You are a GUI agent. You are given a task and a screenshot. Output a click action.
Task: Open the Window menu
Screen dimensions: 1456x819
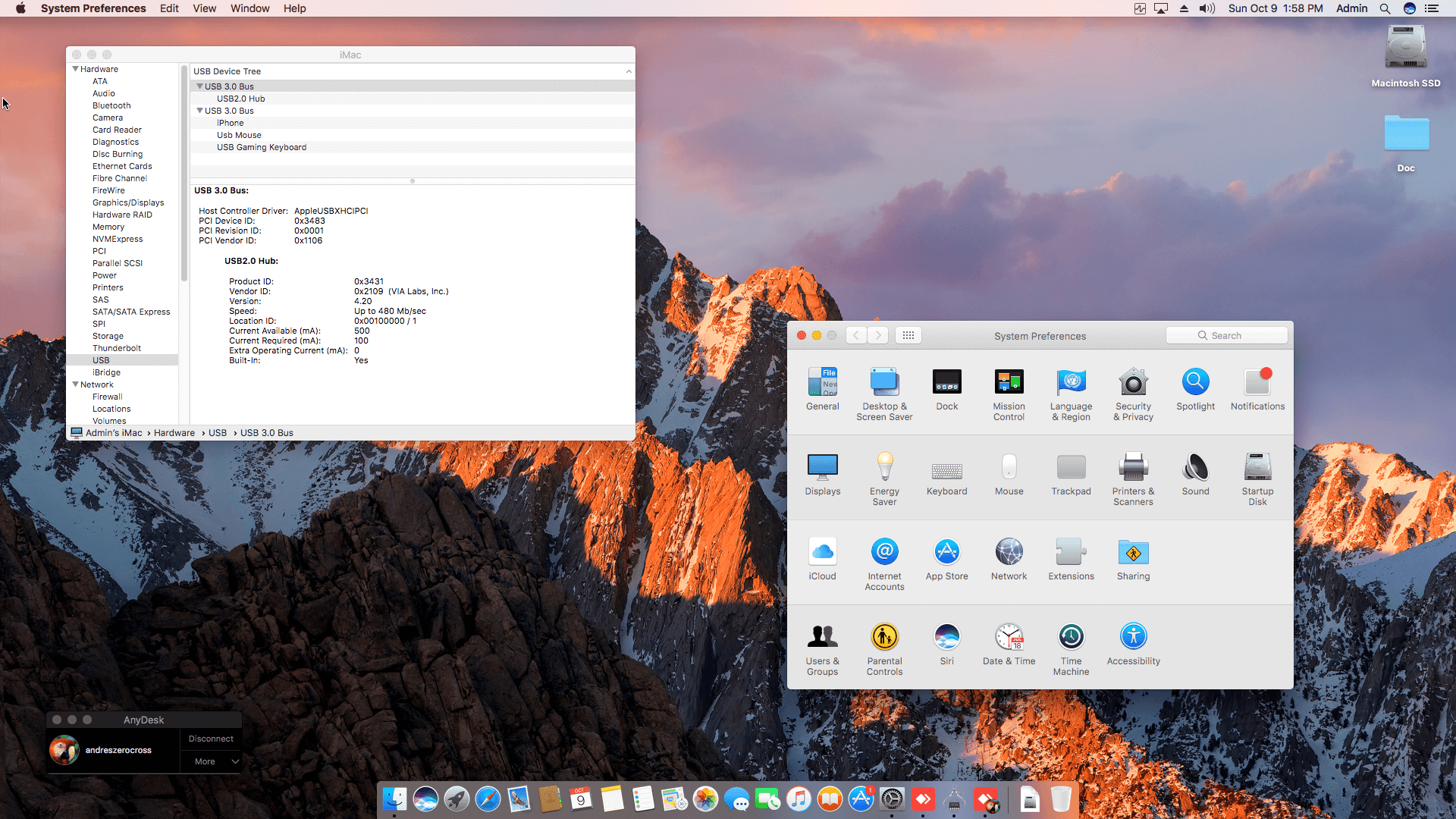click(x=250, y=8)
